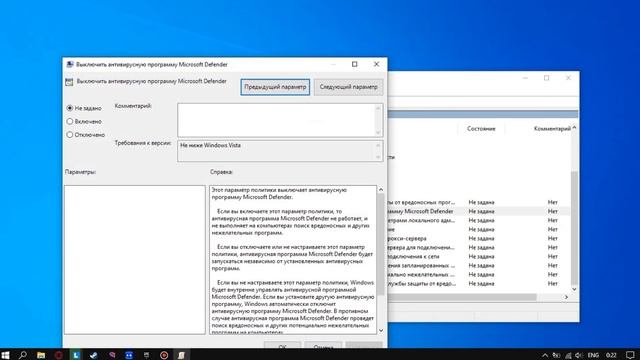Click the up arrow of the comment box scrollbar

(x=378, y=108)
